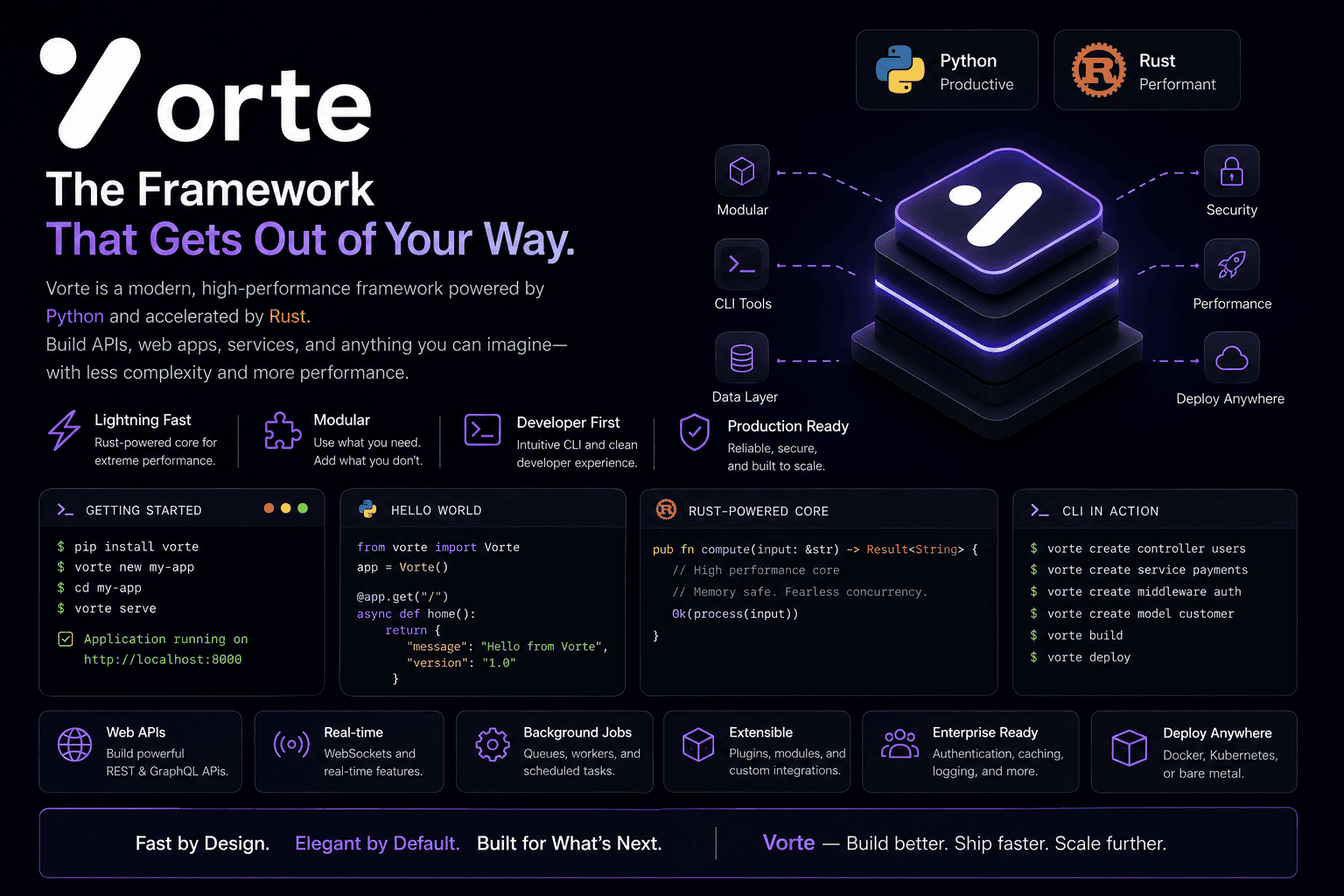The image size is (1344, 896).
Task: Click the Lightning Fast bolt icon
Action: coord(64,430)
